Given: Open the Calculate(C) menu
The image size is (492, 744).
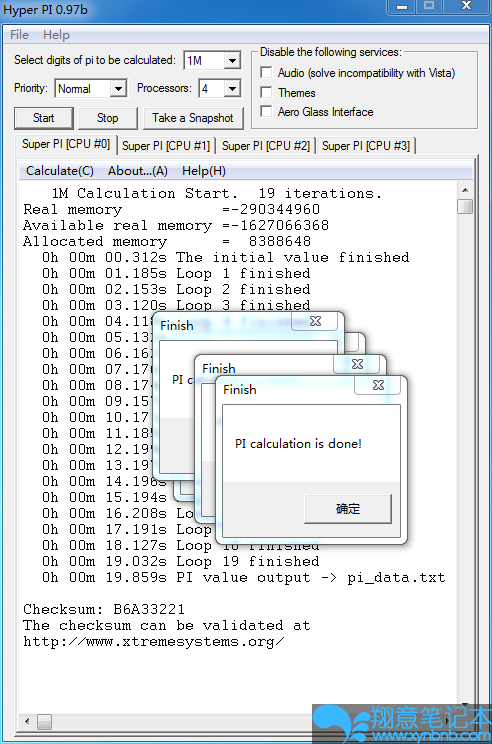Looking at the screenshot, I should (x=60, y=171).
